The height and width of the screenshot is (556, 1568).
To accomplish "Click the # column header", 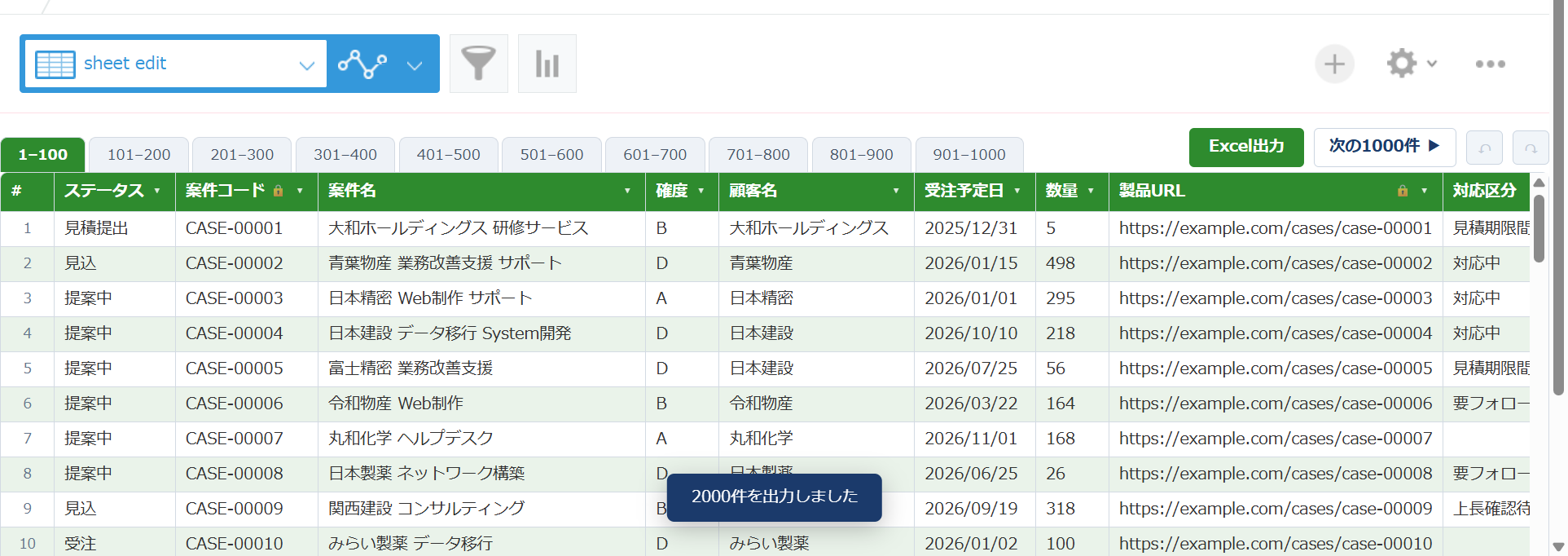I will (27, 191).
